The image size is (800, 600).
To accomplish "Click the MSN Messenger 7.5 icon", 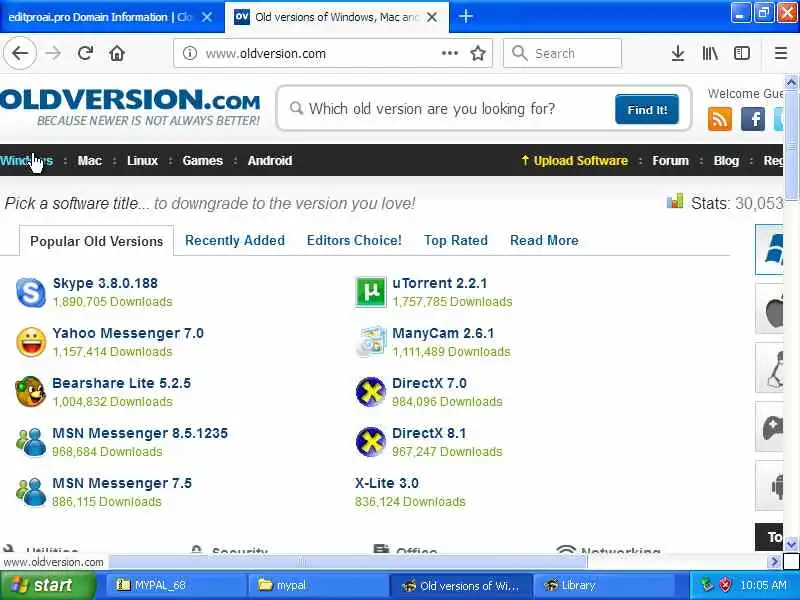I will tap(31, 492).
